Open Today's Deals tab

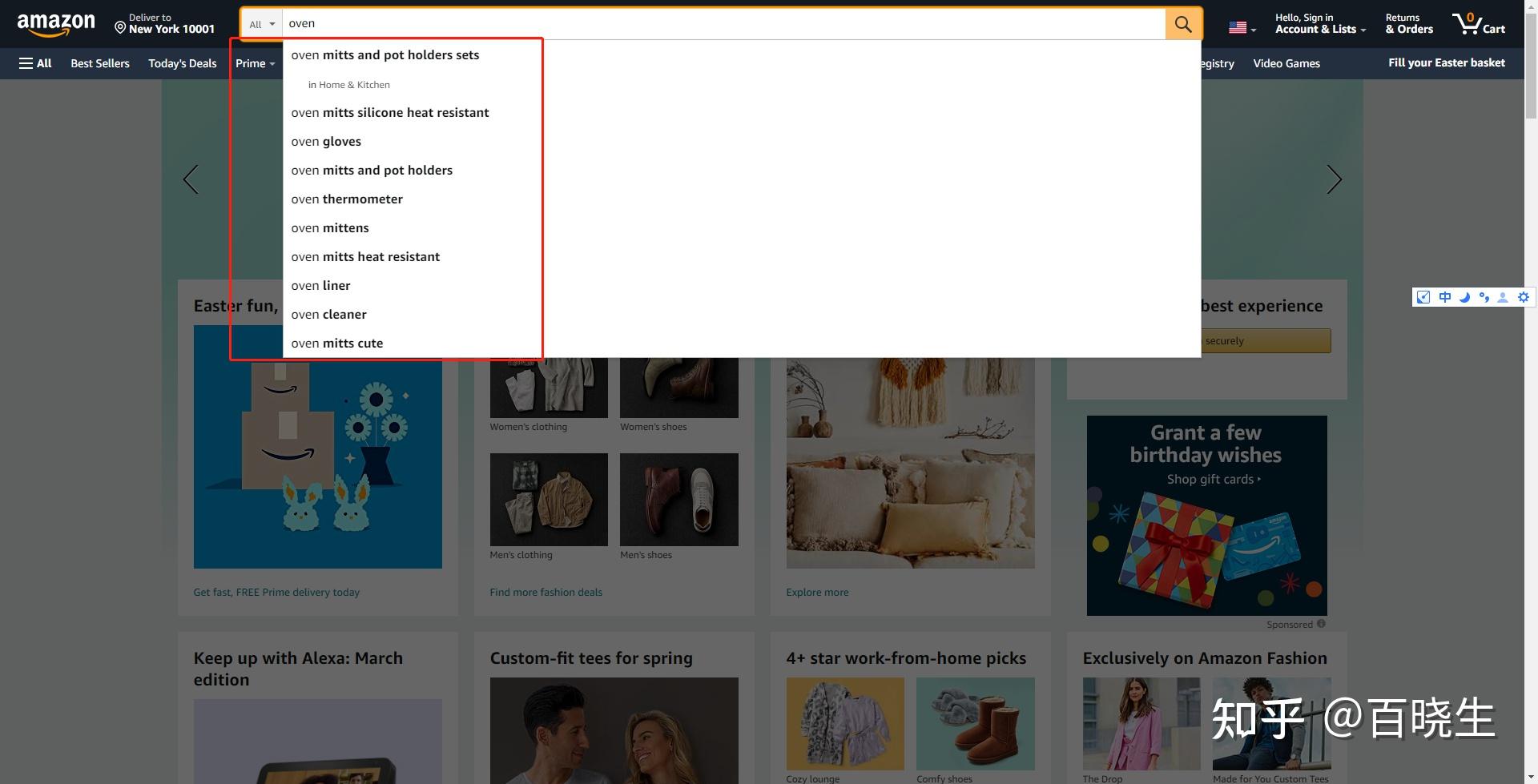tap(183, 63)
